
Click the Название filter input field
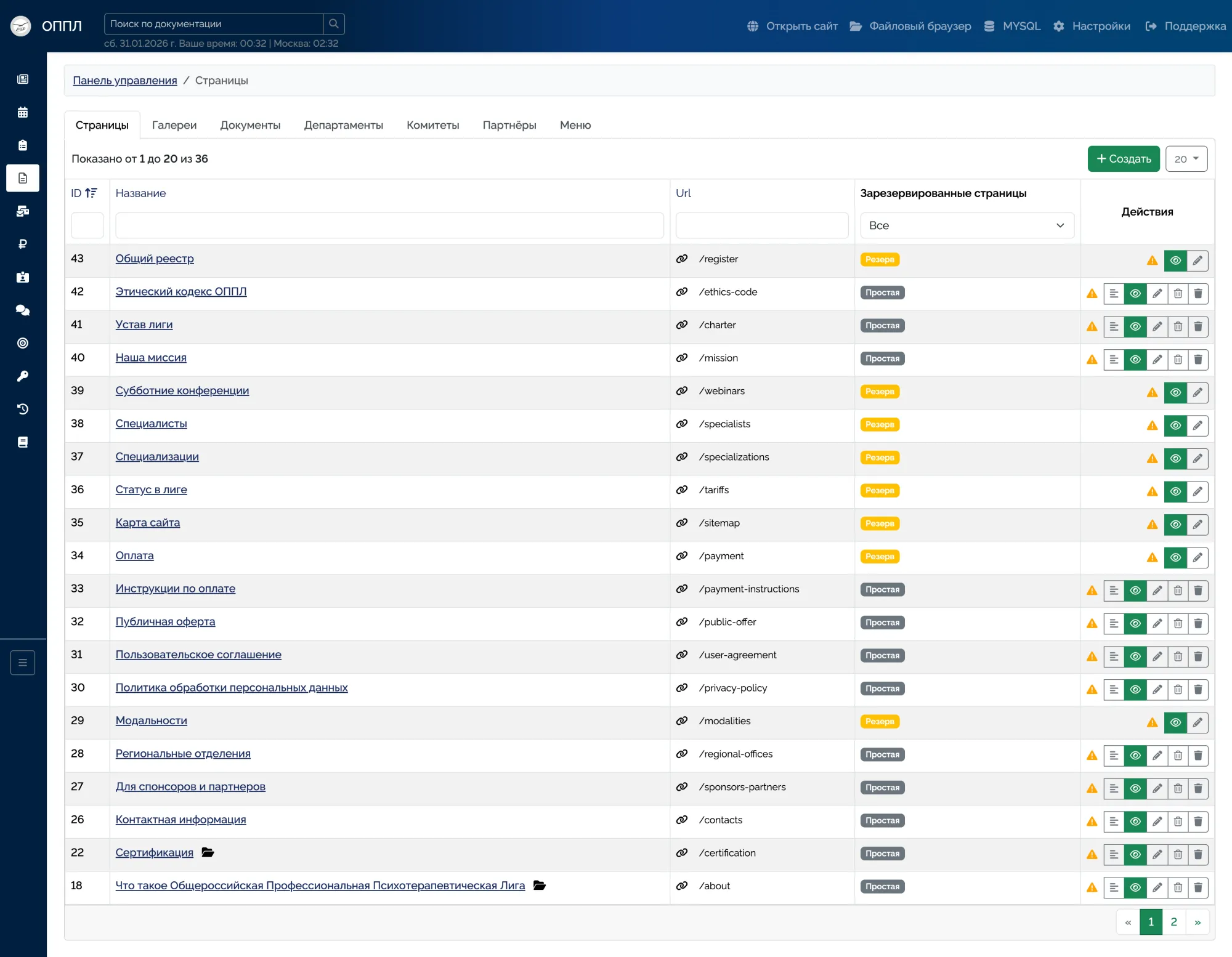389,225
